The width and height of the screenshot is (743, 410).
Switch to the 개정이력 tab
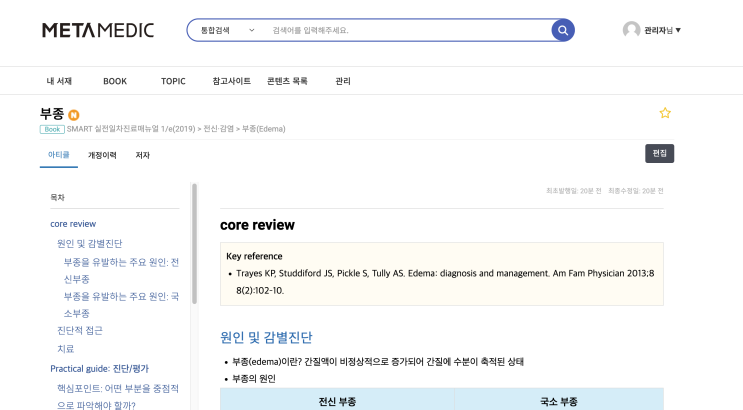pos(102,155)
